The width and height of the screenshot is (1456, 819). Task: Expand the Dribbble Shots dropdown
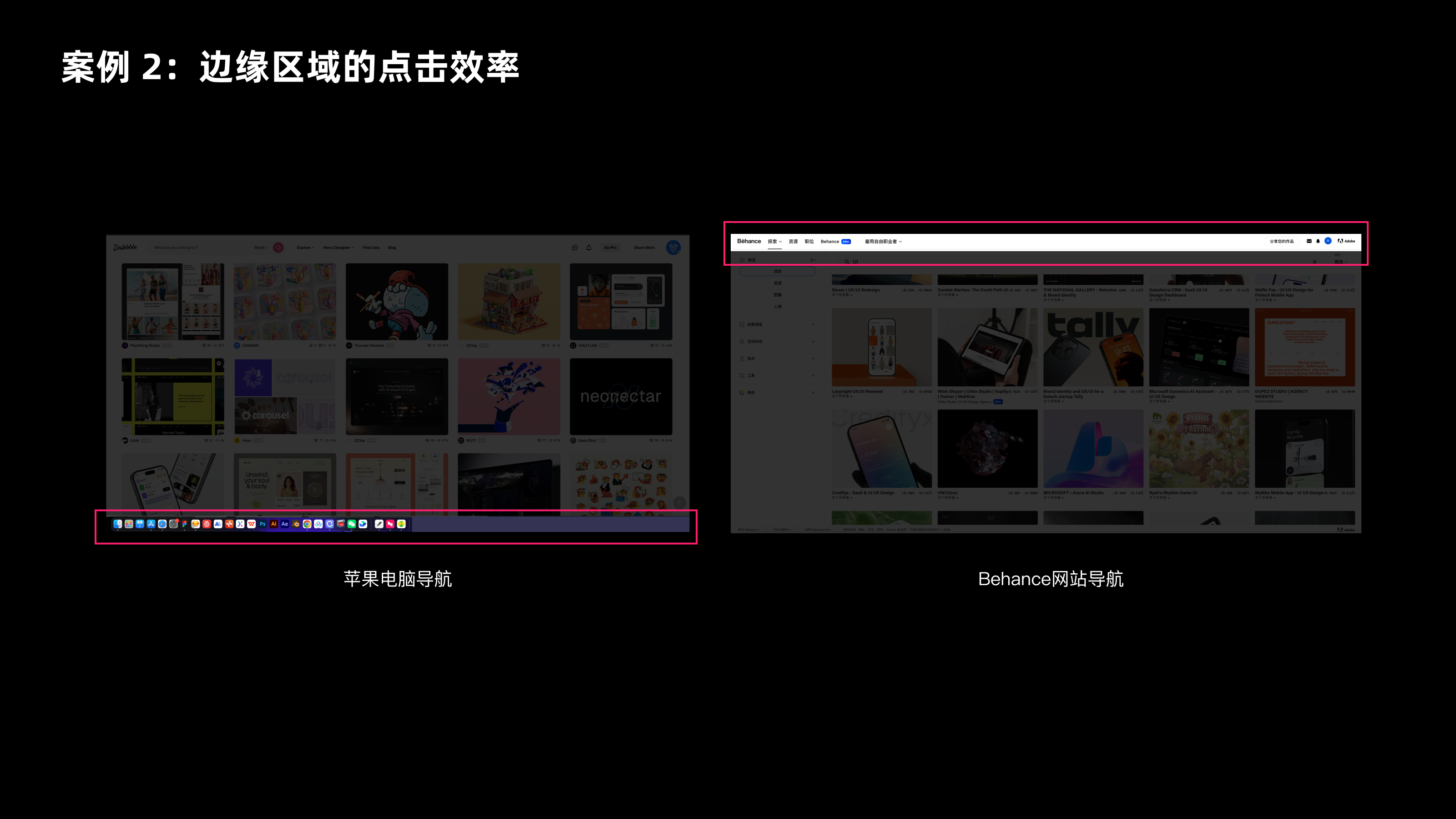coord(262,248)
